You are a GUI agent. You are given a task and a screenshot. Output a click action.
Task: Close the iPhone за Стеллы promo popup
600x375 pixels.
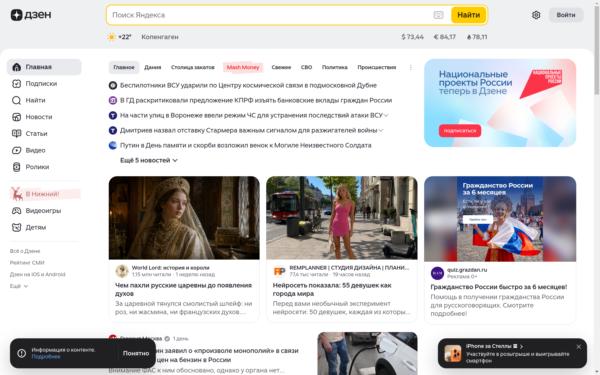[579, 347]
